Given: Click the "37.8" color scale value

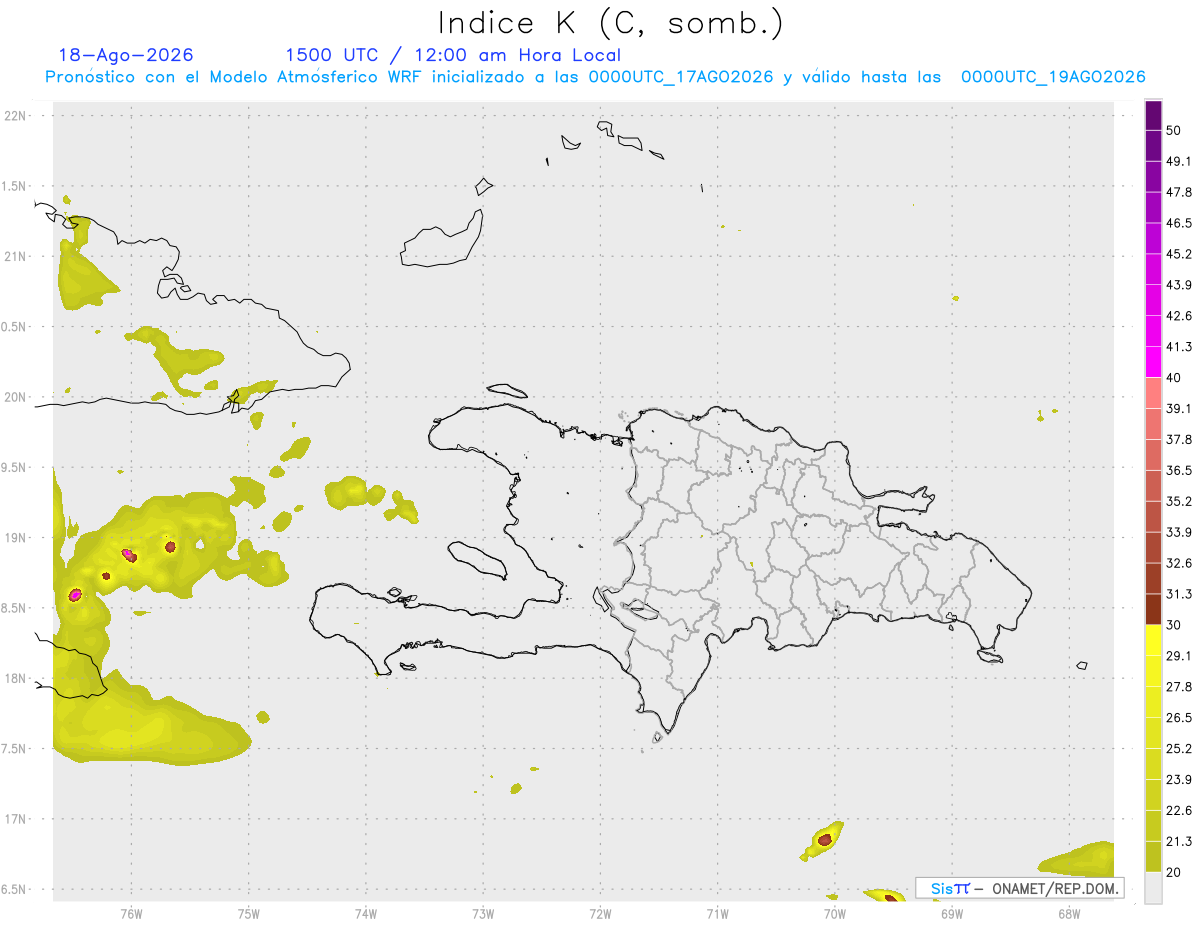Looking at the screenshot, I should click(x=1179, y=440).
